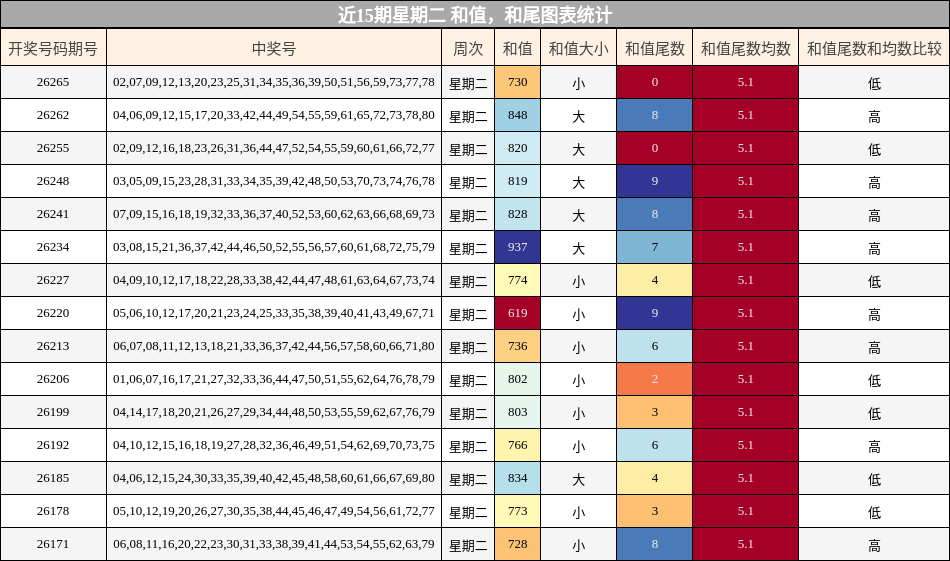
Task: Select the 和值 column header
Action: [x=517, y=48]
